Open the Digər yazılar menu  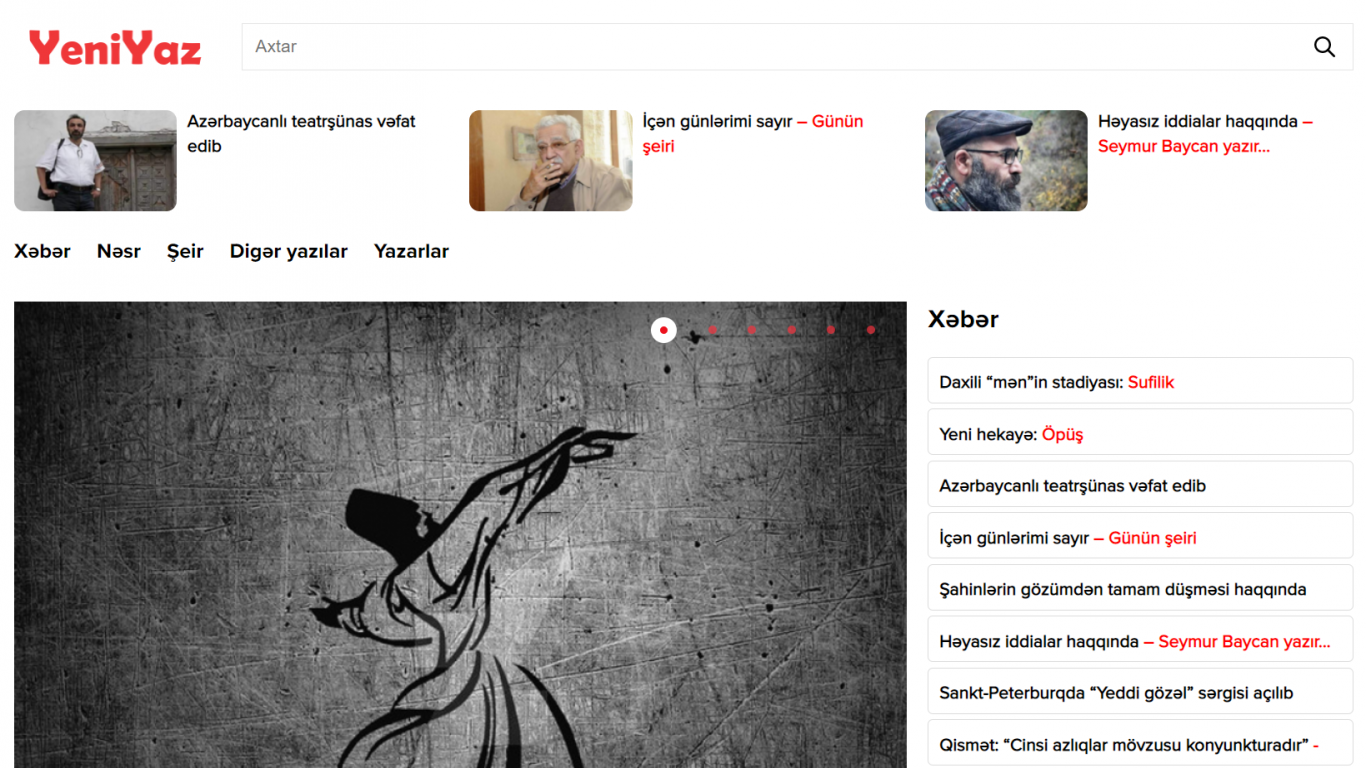pos(289,251)
